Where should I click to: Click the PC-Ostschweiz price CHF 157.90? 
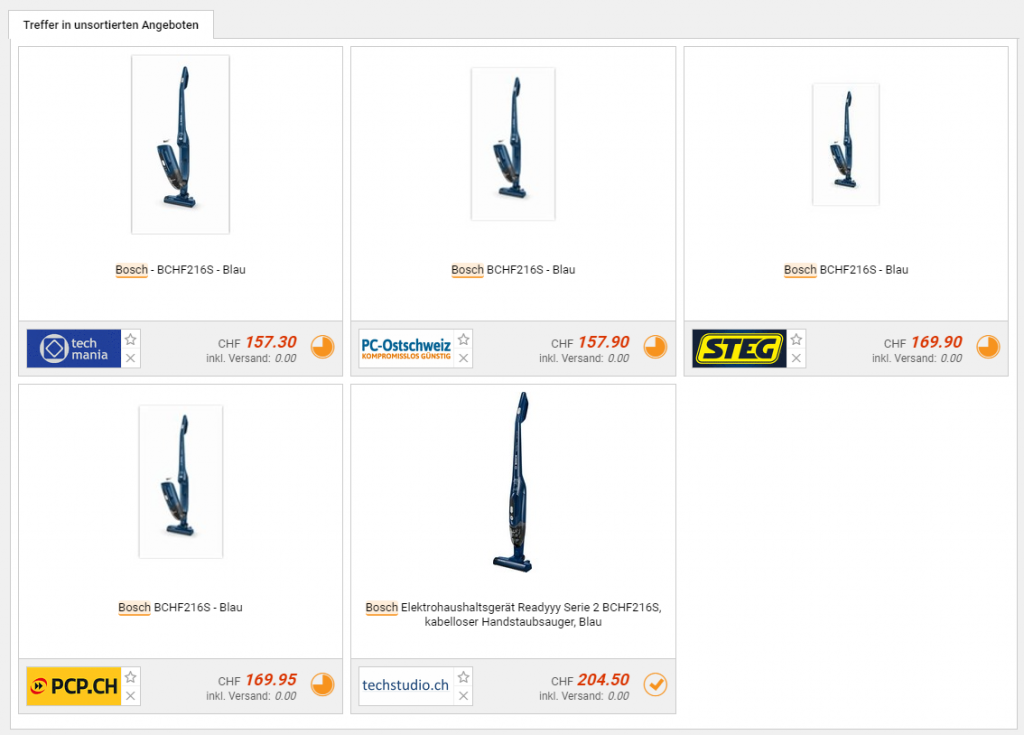590,342
